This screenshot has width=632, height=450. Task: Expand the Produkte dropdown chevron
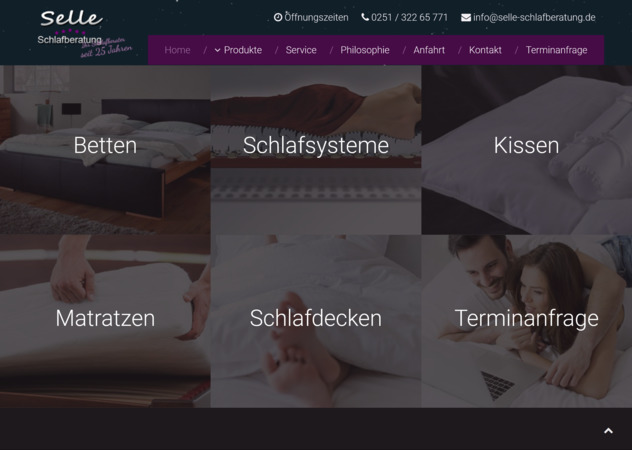click(218, 50)
